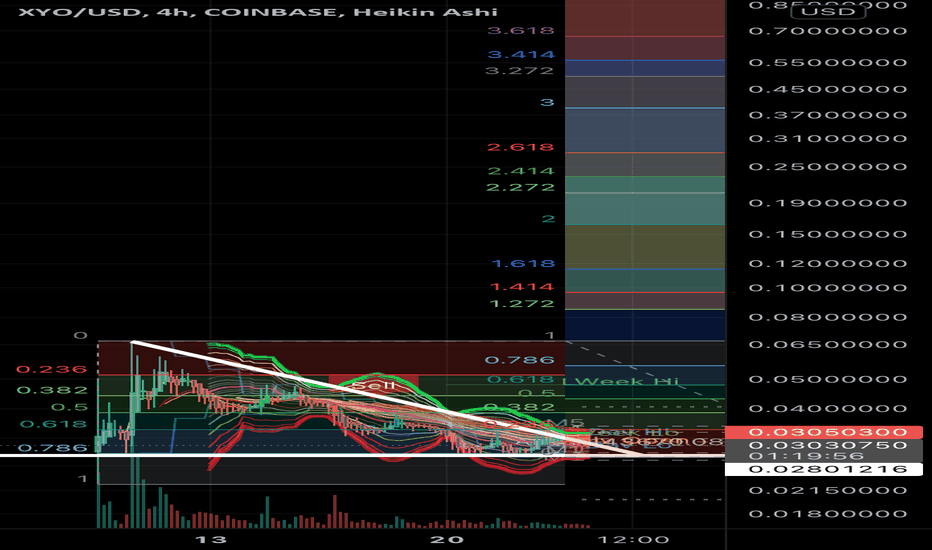This screenshot has height=550, width=932.
Task: Click the gray 0.03030750 current price tag
Action: coord(824,445)
